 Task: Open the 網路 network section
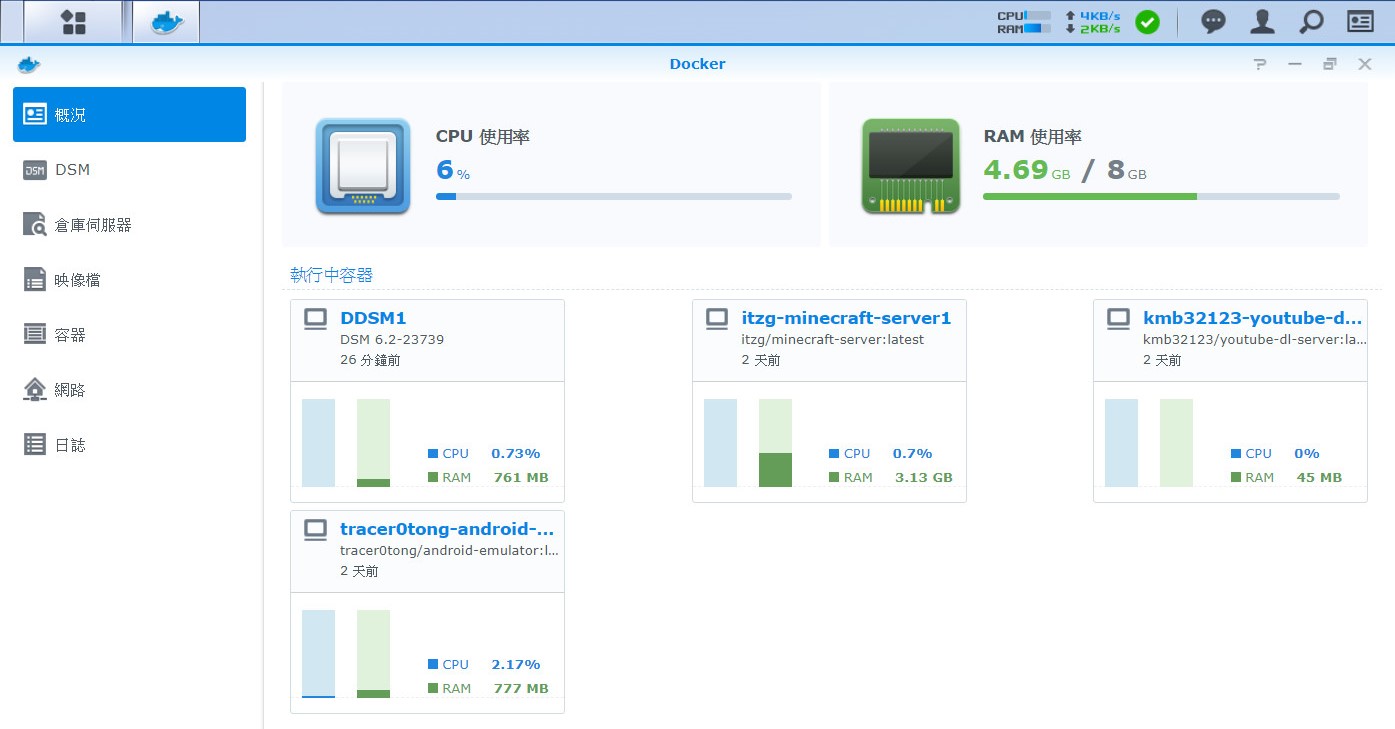coord(129,390)
